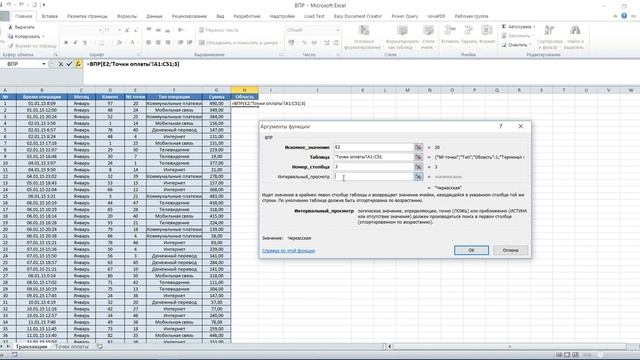Click the Очистить eraser icon
Screen dimensions: 640x360
pos(504,45)
